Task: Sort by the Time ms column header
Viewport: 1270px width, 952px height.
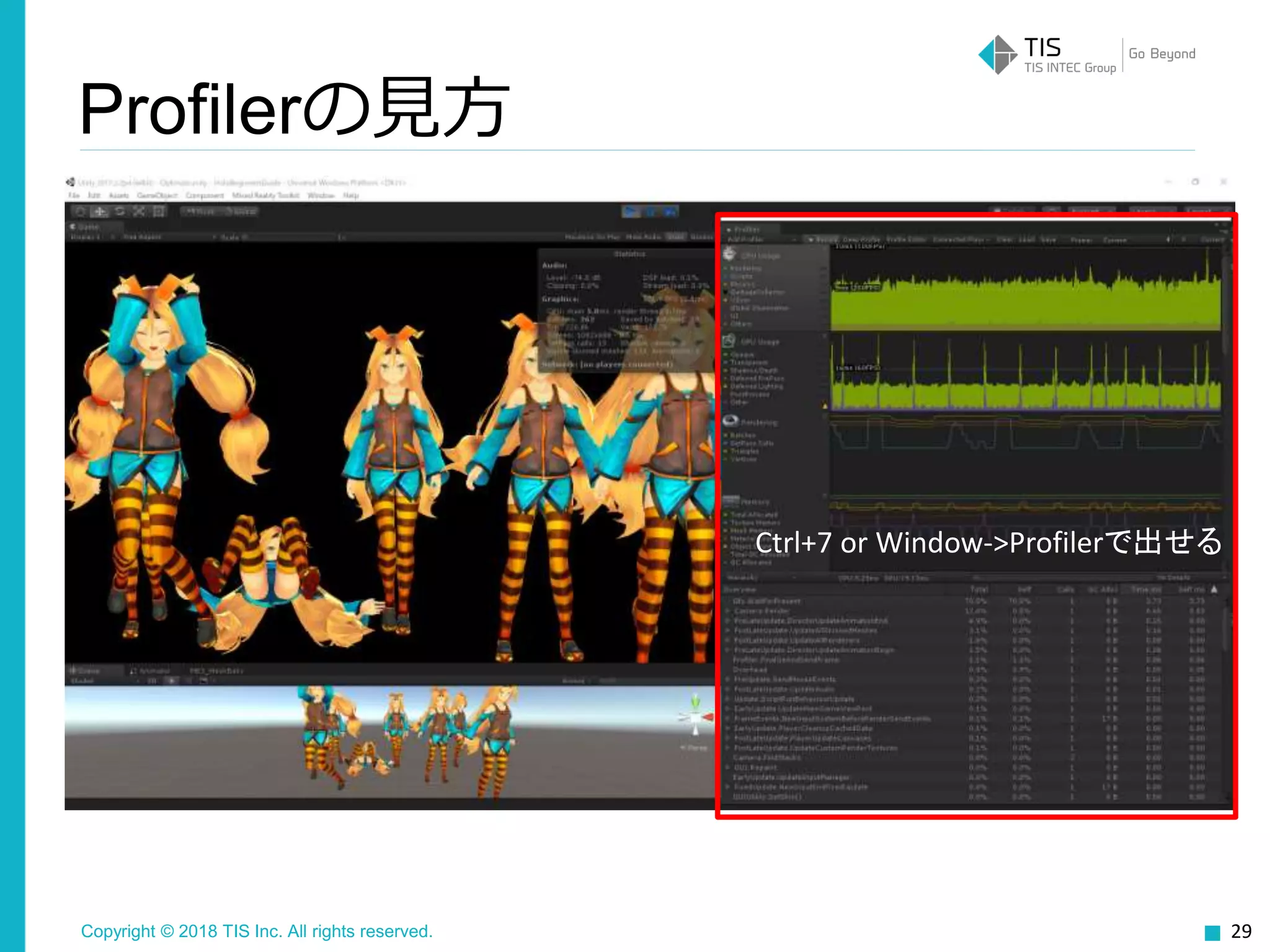Action: tap(1146, 589)
